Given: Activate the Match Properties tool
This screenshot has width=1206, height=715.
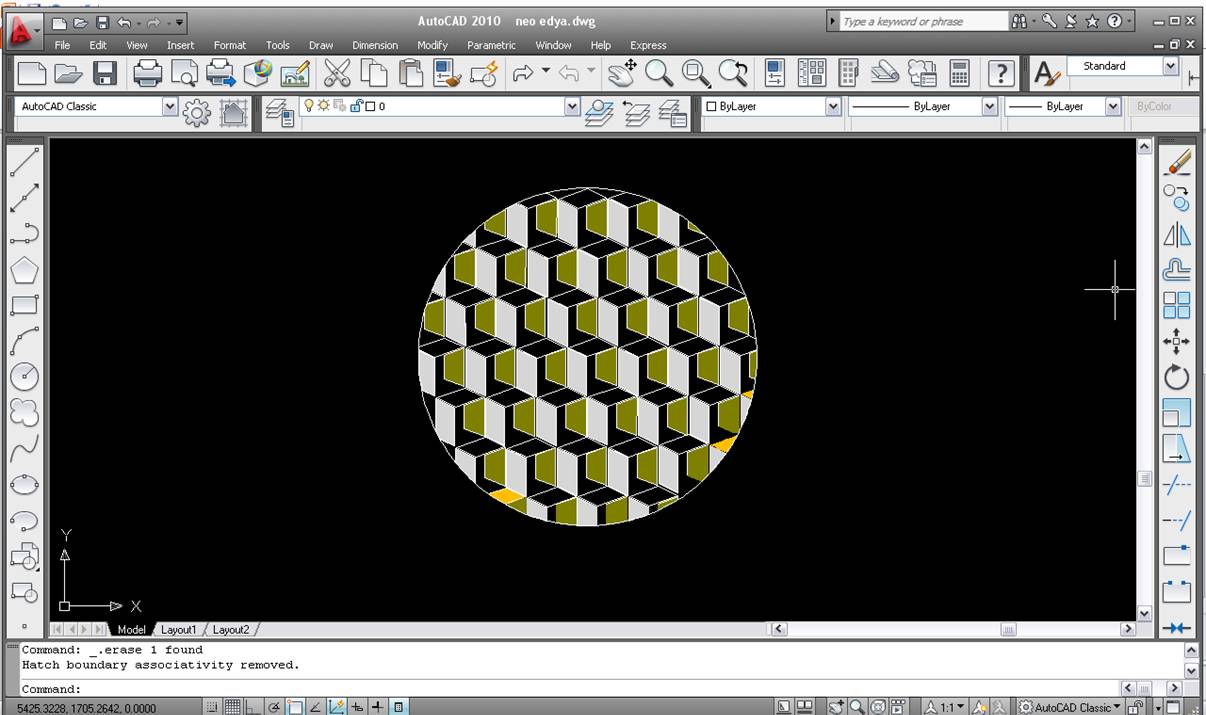Looking at the screenshot, I should pos(445,73).
